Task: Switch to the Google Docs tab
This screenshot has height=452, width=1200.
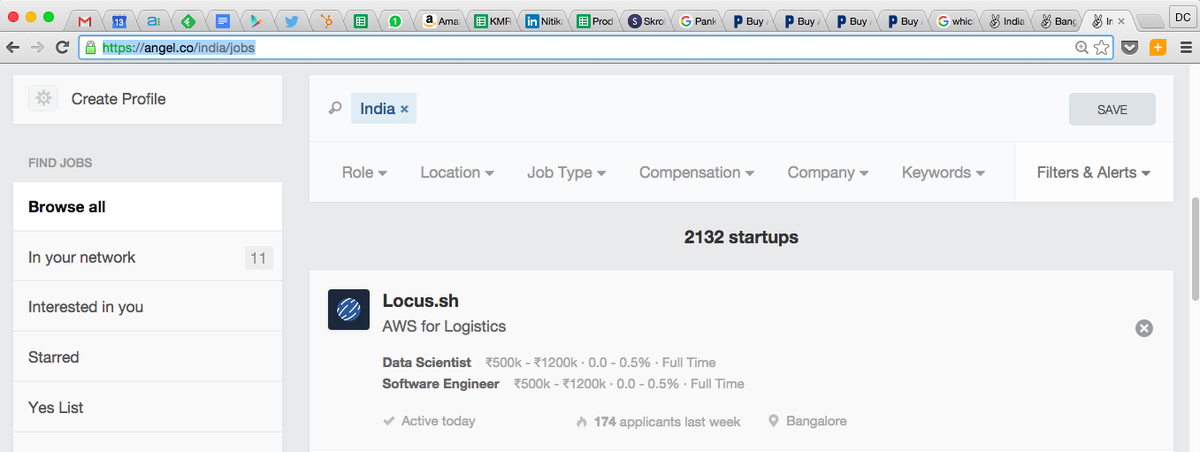Action: click(222, 20)
